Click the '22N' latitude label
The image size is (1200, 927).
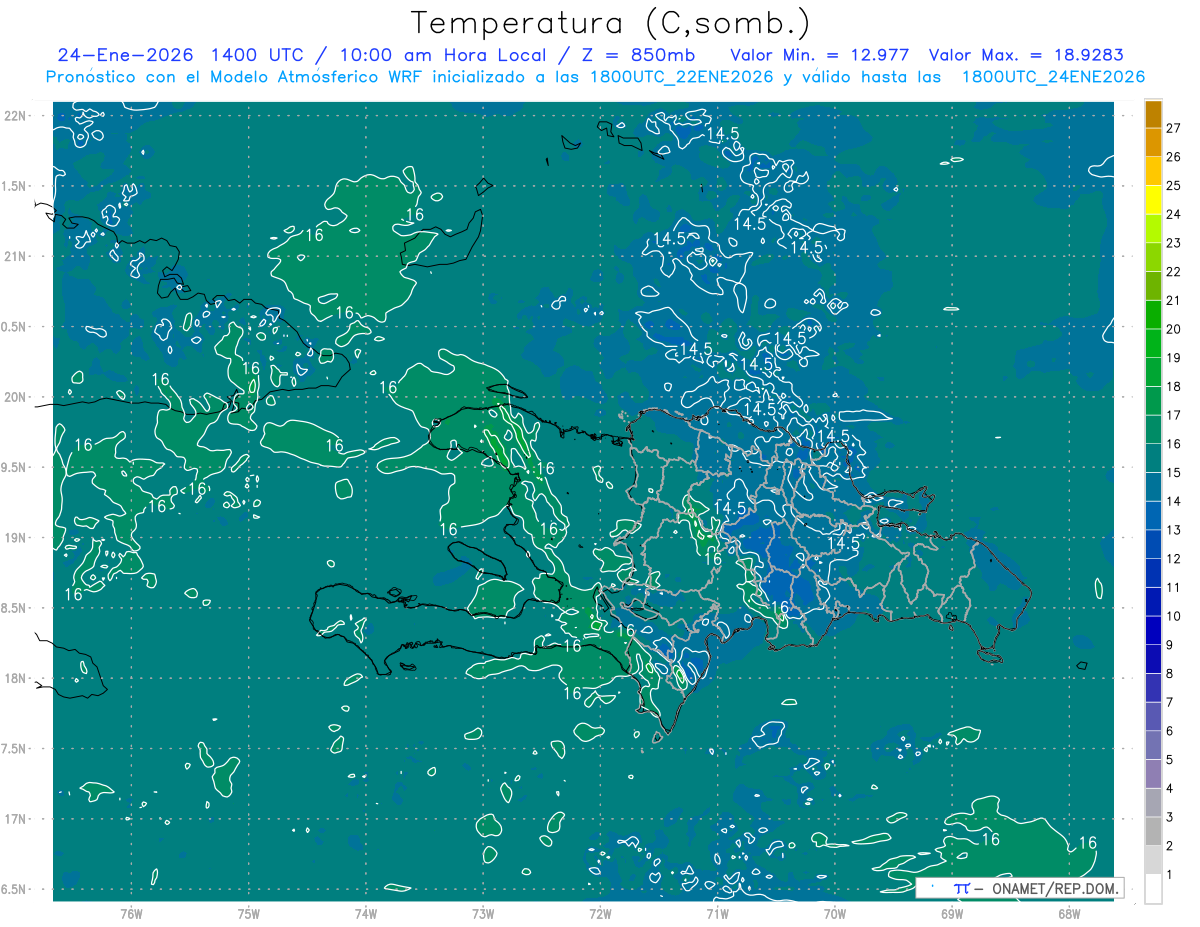17,115
